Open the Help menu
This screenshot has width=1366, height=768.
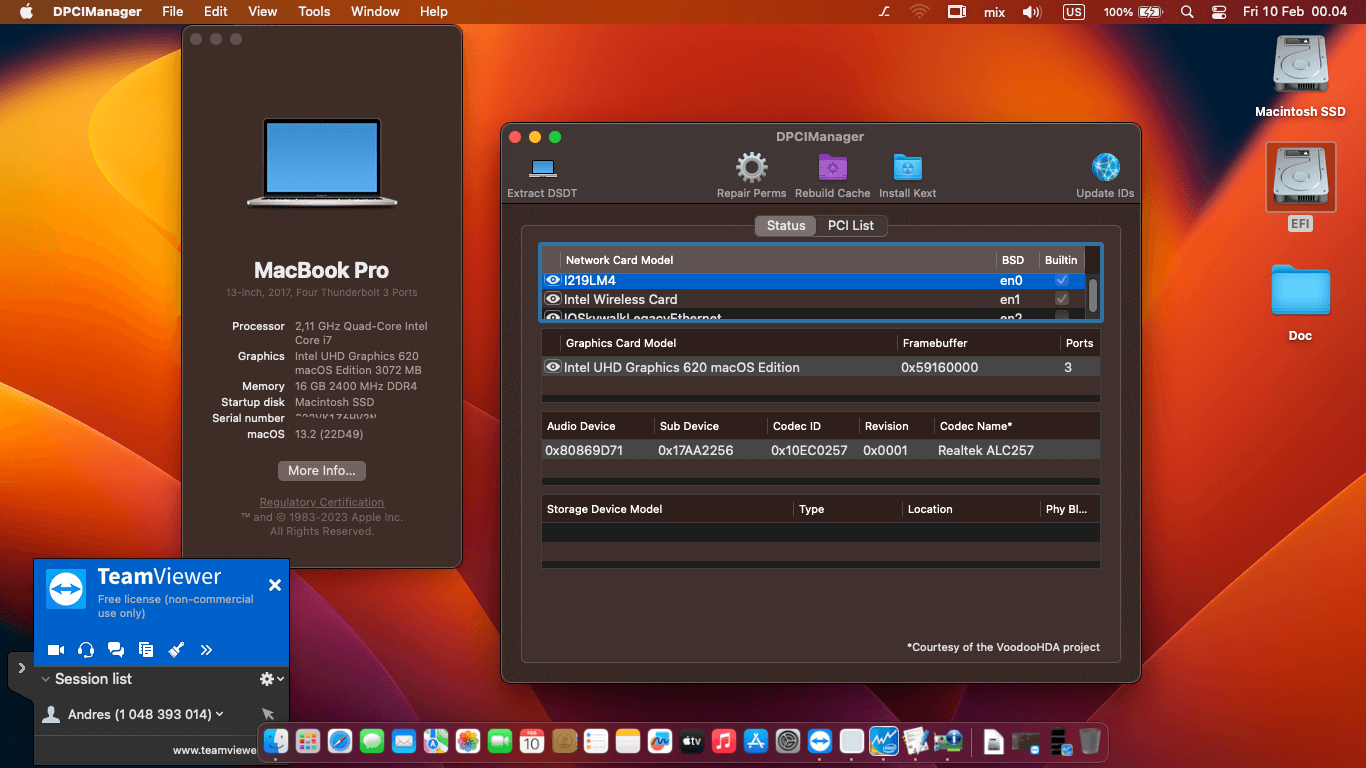[x=434, y=12]
